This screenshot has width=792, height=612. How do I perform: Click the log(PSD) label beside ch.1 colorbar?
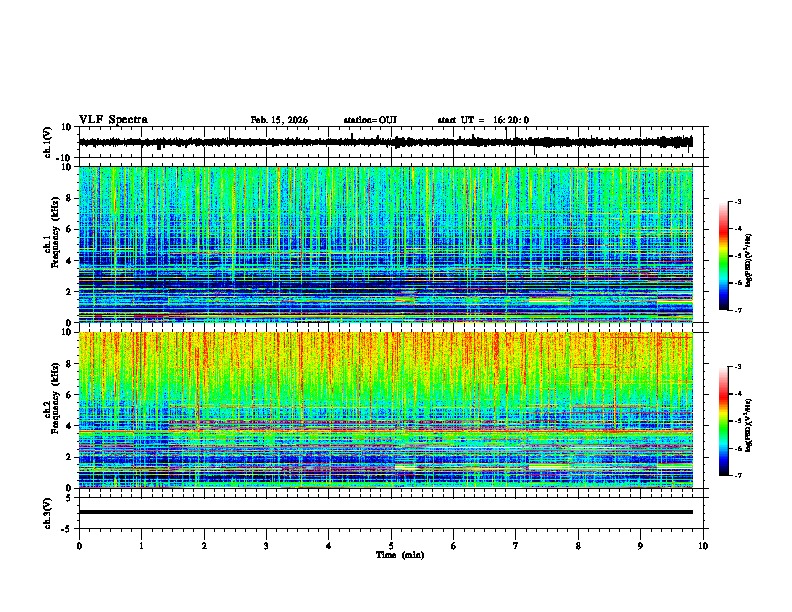749,260
